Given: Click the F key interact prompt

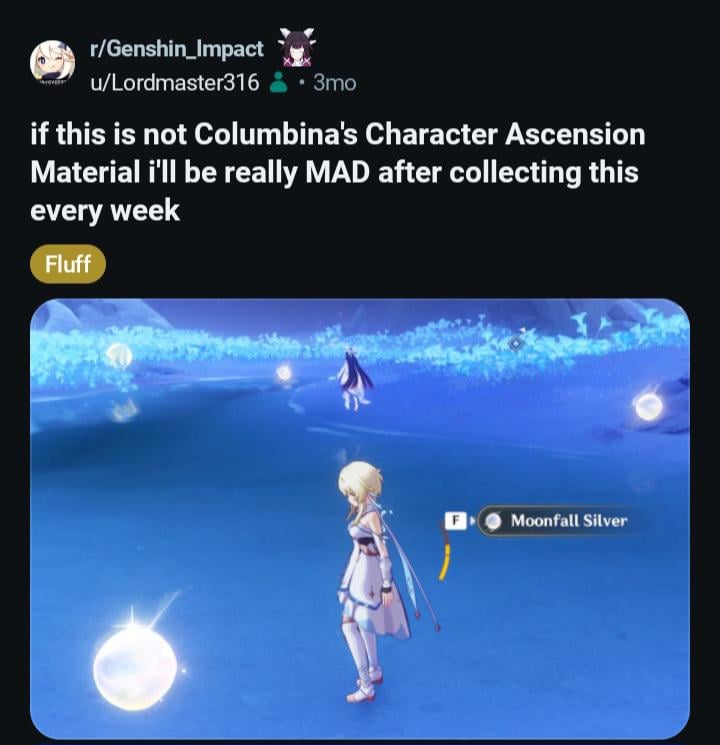Looking at the screenshot, I should pyautogui.click(x=455, y=521).
